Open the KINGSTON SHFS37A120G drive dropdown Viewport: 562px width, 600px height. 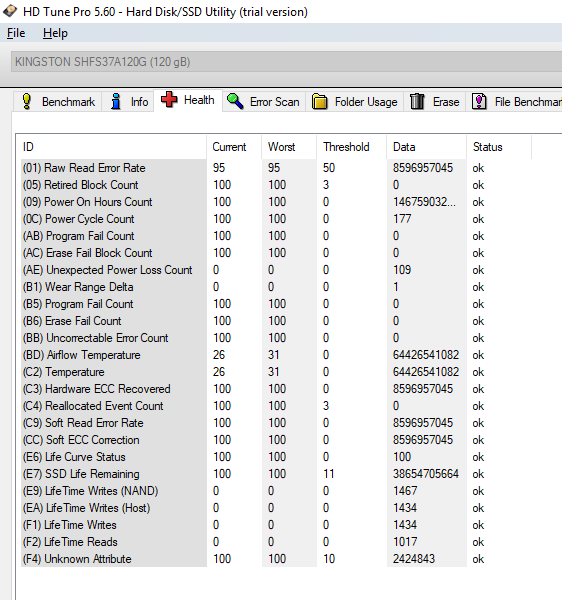tap(287, 62)
